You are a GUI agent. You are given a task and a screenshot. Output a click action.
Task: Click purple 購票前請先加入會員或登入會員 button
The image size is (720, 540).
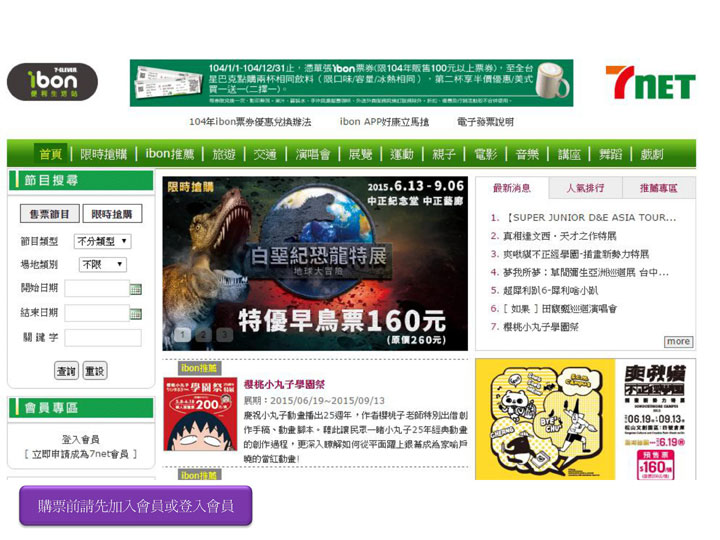(x=136, y=506)
